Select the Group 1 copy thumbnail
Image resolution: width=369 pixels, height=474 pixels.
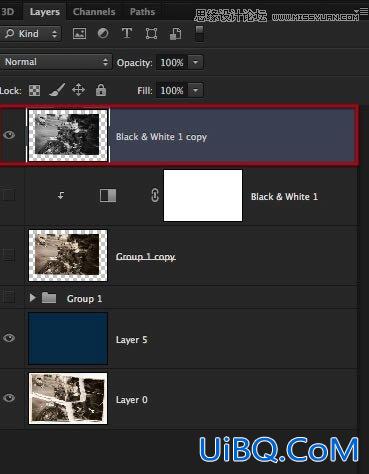68,255
